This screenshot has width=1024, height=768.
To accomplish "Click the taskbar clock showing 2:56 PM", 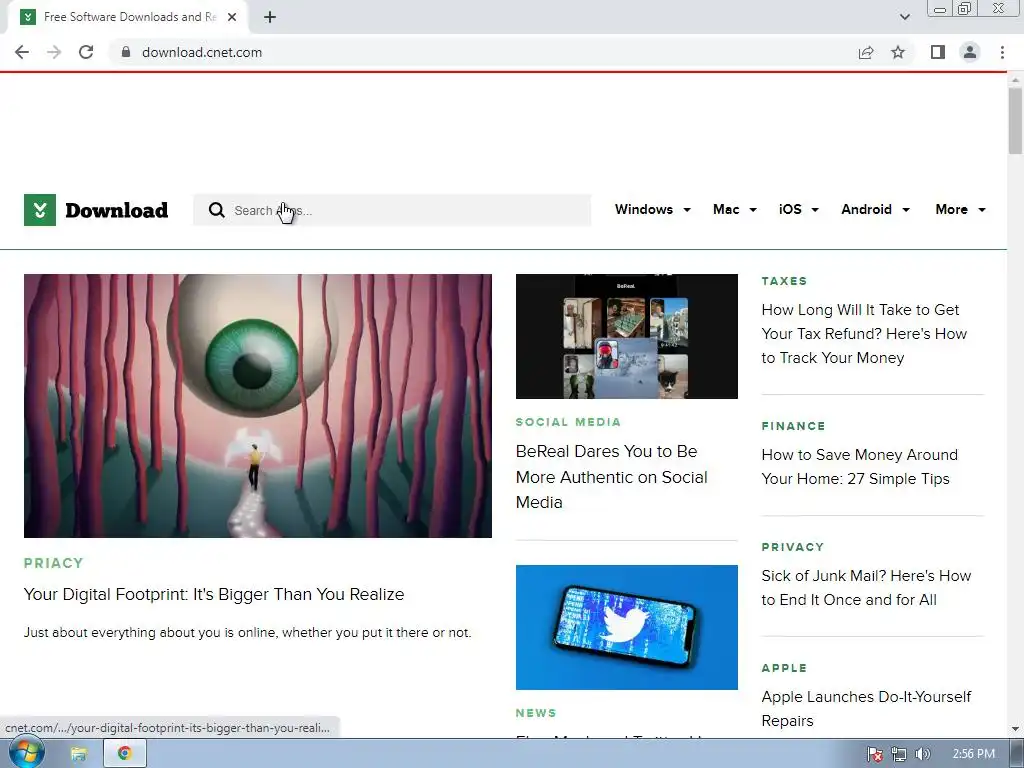I will pos(974,754).
